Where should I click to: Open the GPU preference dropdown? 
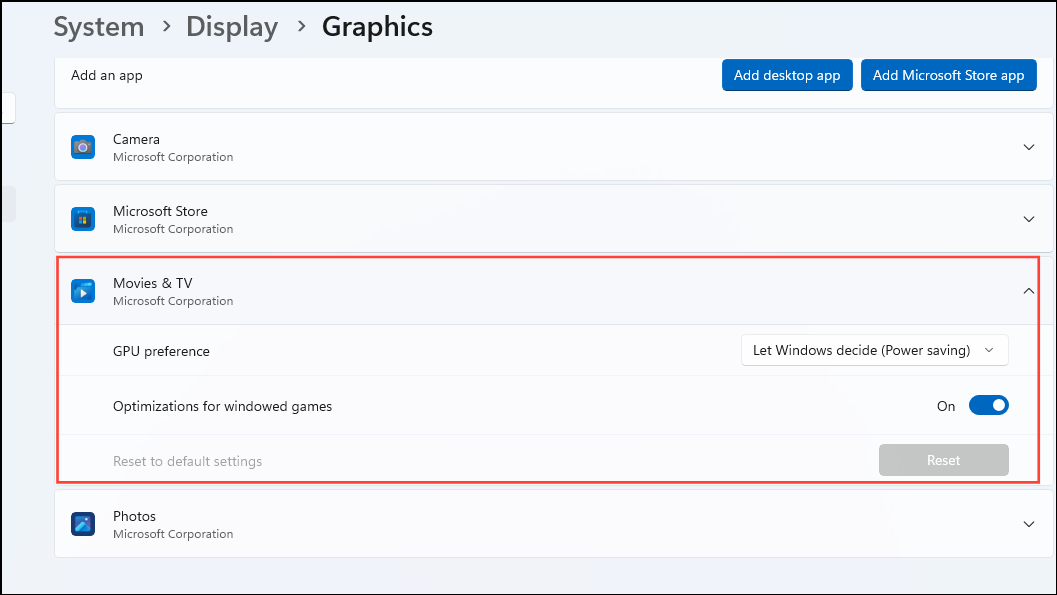pos(873,350)
